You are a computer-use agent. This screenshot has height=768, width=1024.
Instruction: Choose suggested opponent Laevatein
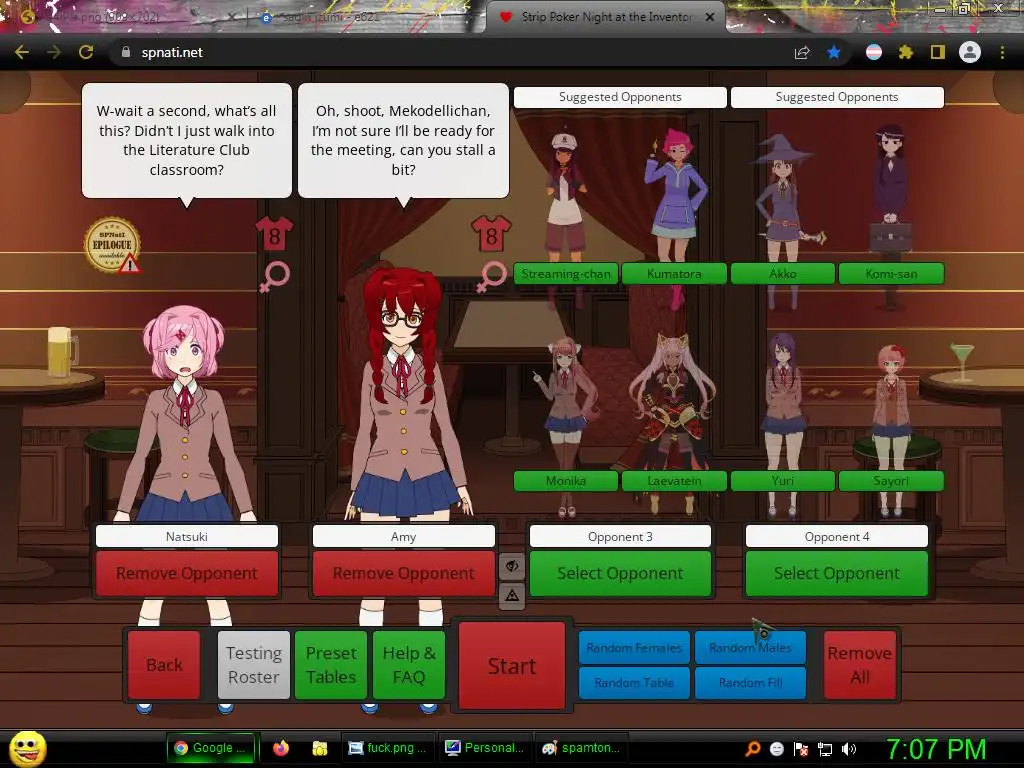(x=674, y=481)
